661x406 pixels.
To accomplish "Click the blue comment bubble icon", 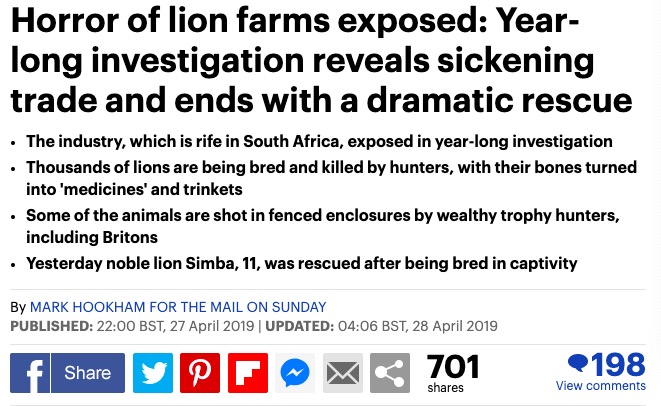I will [x=578, y=363].
